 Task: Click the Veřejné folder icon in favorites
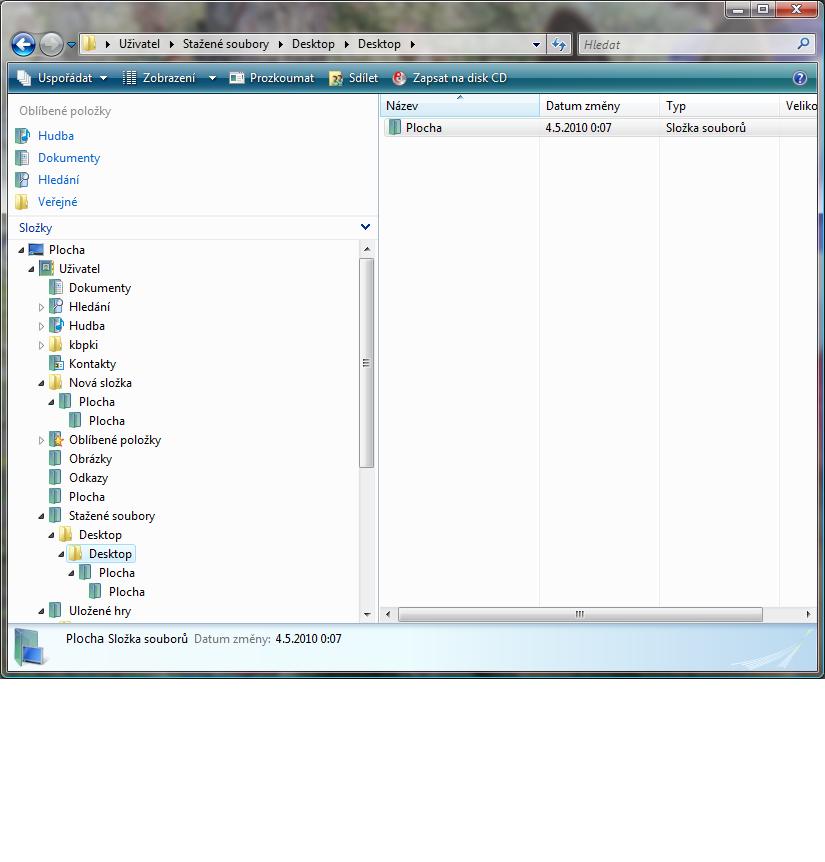[22, 202]
